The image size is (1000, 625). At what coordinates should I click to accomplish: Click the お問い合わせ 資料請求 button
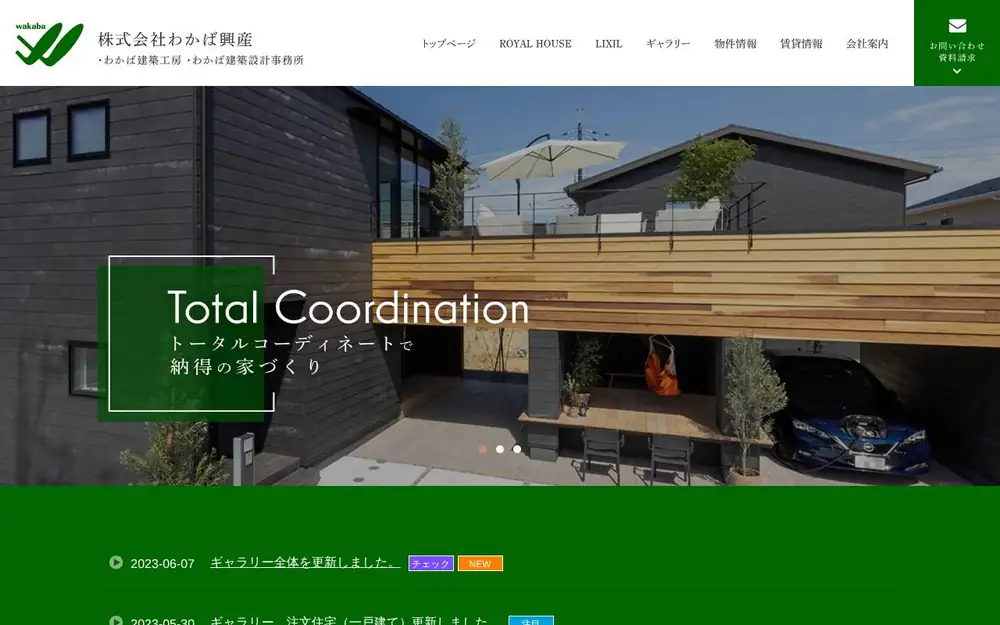click(957, 43)
